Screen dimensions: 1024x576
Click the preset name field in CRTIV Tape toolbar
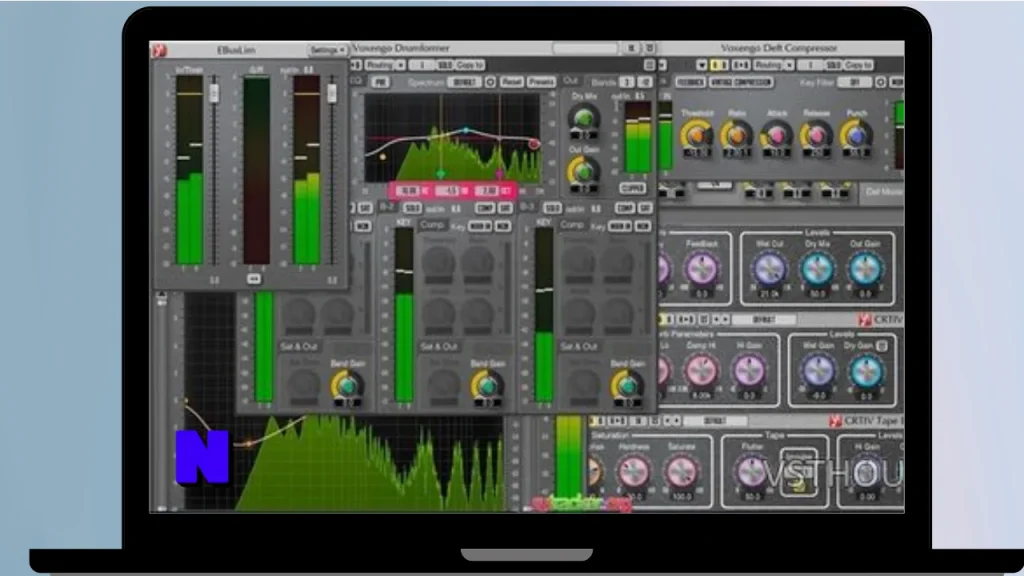click(715, 421)
